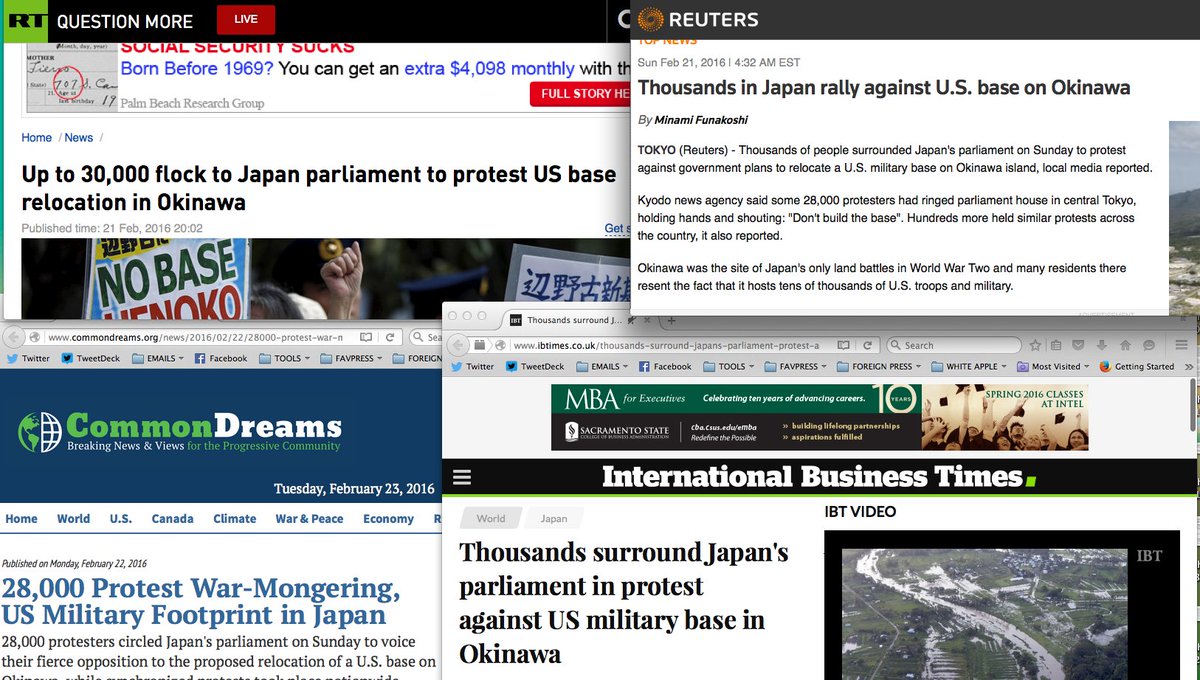1200x680 pixels.
Task: Open the Canada section on CommonDreams
Action: point(172,519)
